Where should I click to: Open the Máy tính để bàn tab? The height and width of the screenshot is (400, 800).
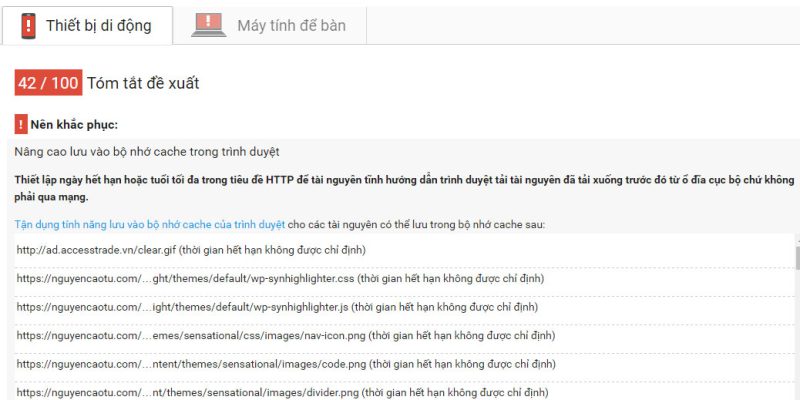click(x=291, y=26)
